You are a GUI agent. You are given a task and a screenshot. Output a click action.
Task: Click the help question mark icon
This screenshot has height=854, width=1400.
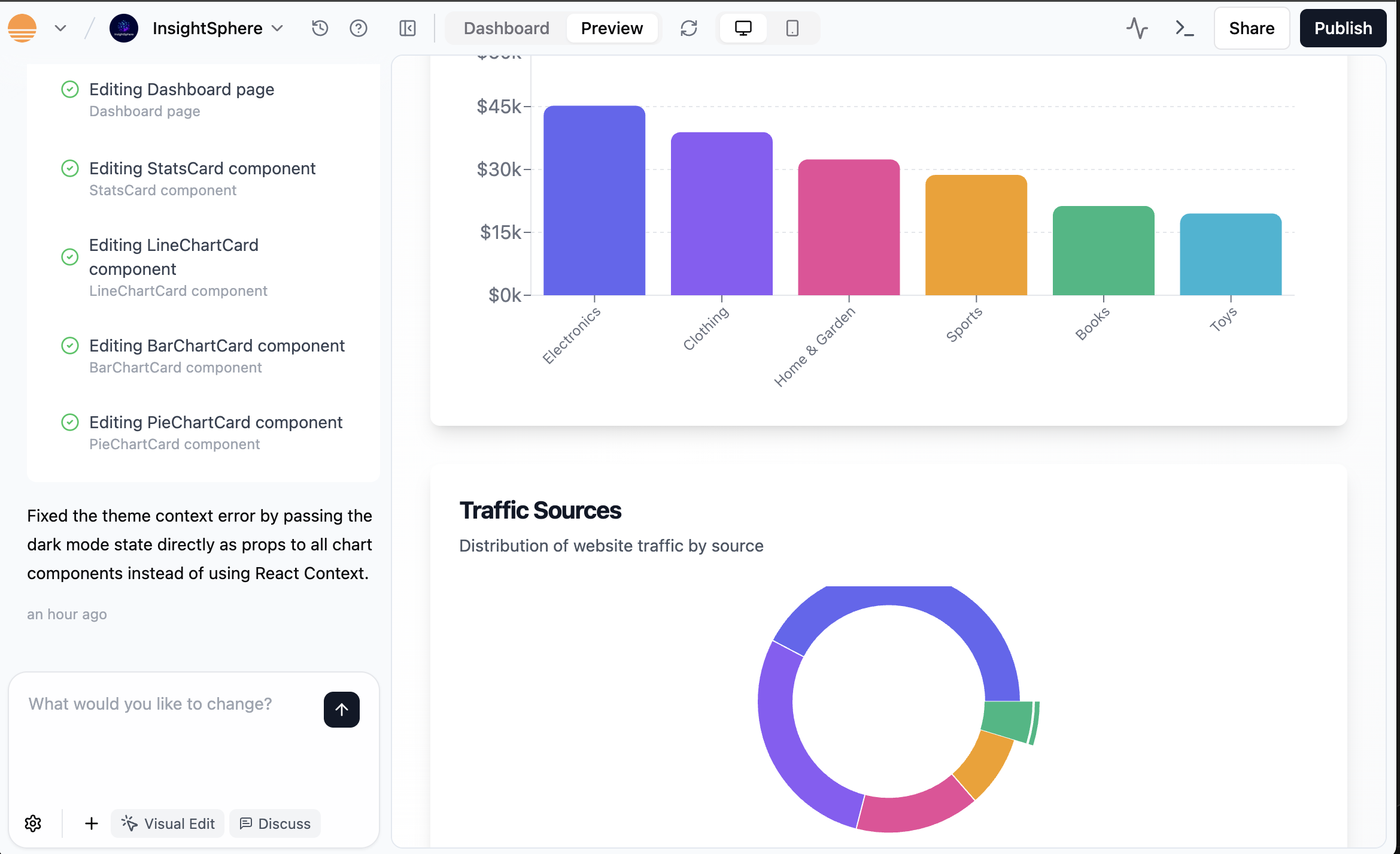point(358,28)
